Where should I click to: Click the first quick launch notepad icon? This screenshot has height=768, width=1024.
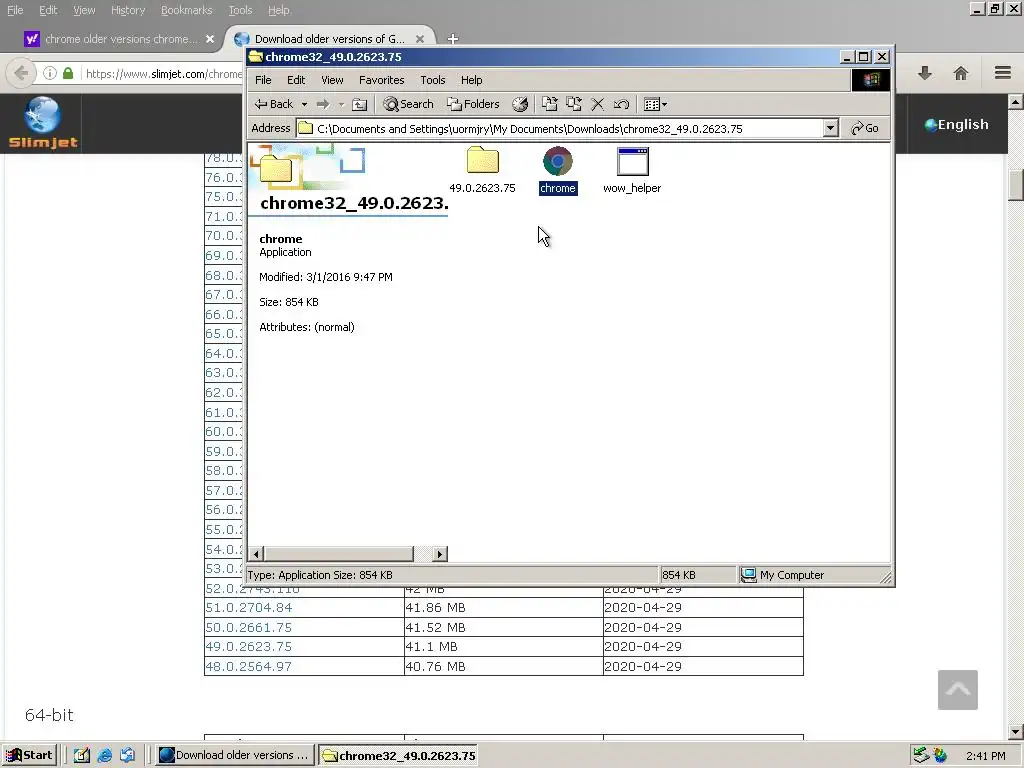(x=82, y=756)
